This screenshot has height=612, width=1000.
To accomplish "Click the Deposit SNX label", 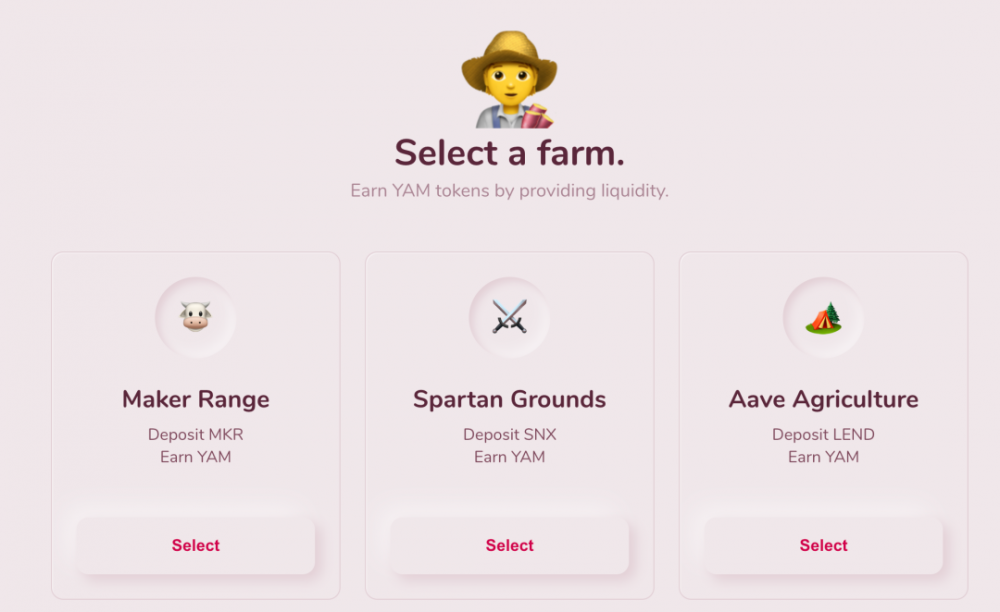I will tap(509, 434).
